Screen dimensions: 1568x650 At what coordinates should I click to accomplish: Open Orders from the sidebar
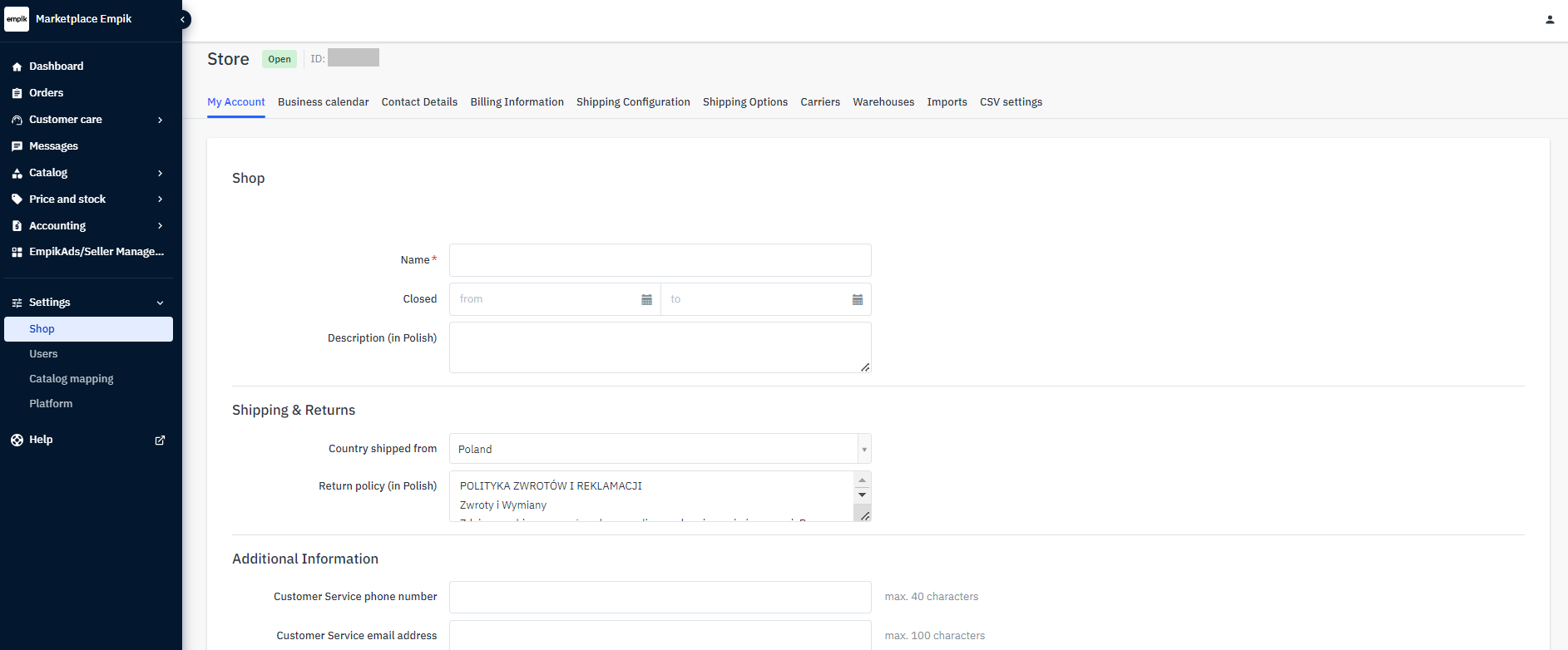pyautogui.click(x=46, y=93)
